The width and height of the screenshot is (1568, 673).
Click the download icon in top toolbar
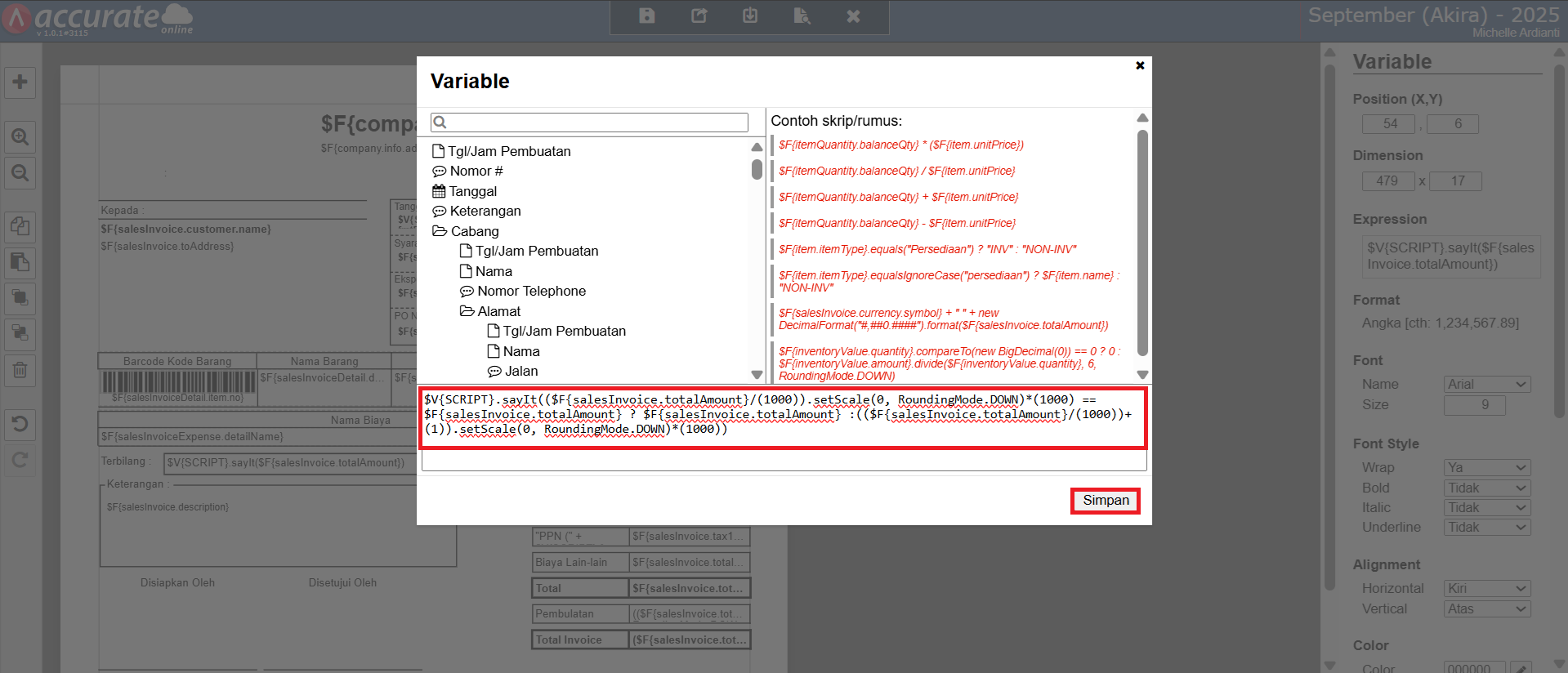tap(750, 16)
